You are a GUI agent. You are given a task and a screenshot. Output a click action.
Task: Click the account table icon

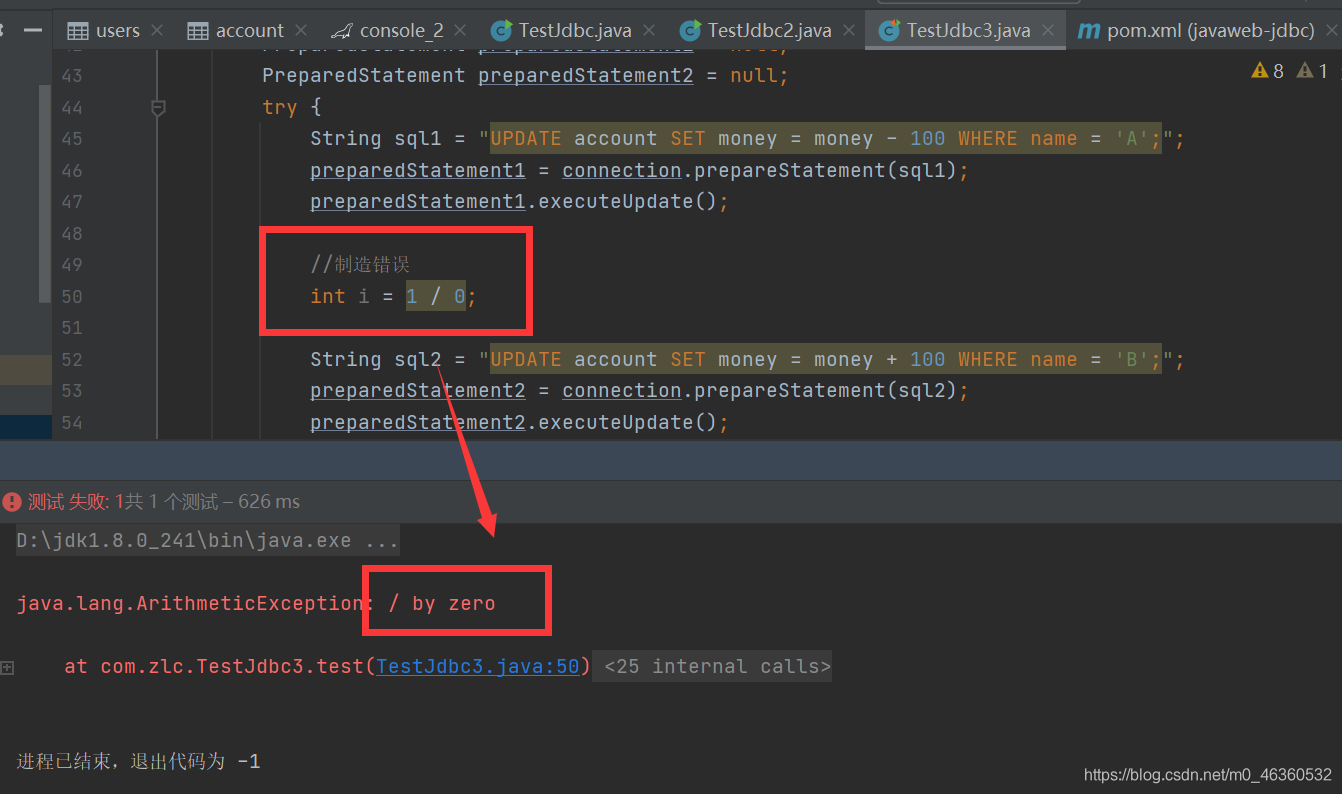(x=198, y=31)
